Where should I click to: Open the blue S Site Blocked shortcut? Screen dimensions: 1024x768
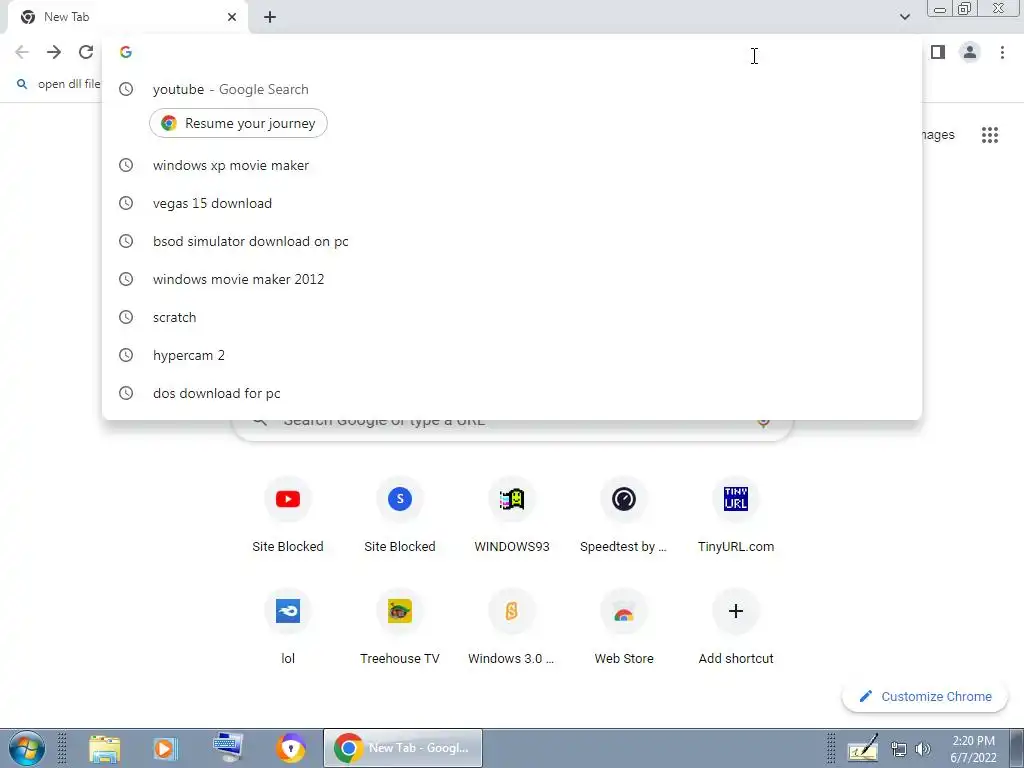click(400, 516)
